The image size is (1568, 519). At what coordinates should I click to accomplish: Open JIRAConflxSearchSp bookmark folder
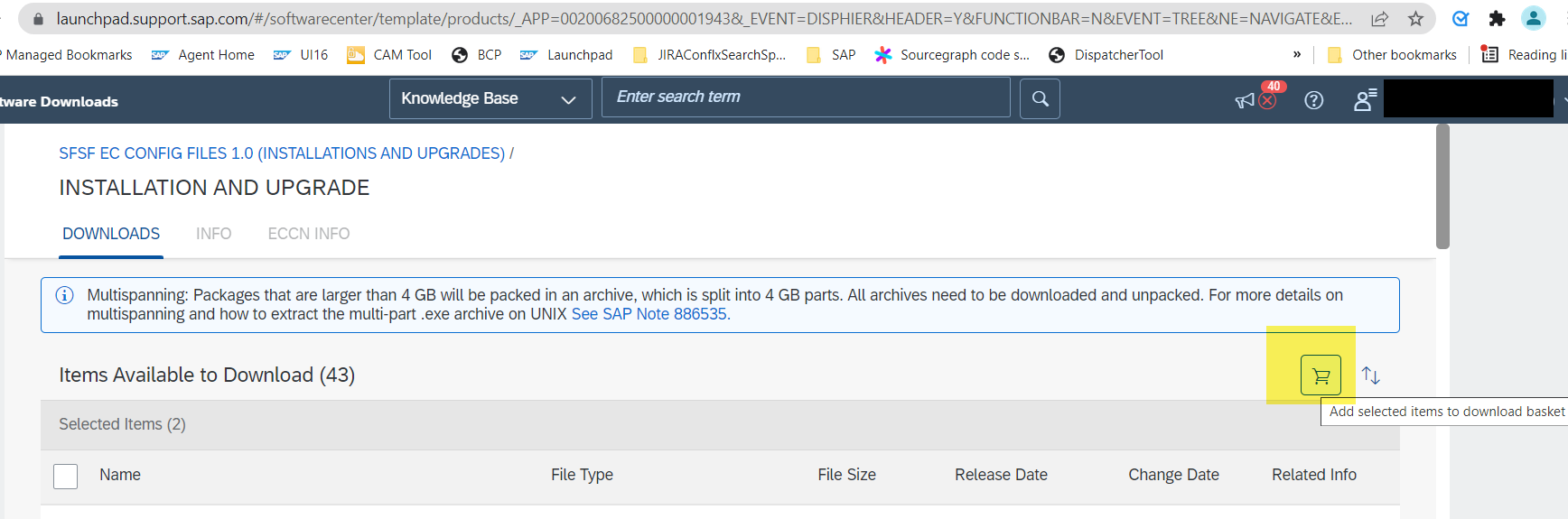[x=709, y=55]
